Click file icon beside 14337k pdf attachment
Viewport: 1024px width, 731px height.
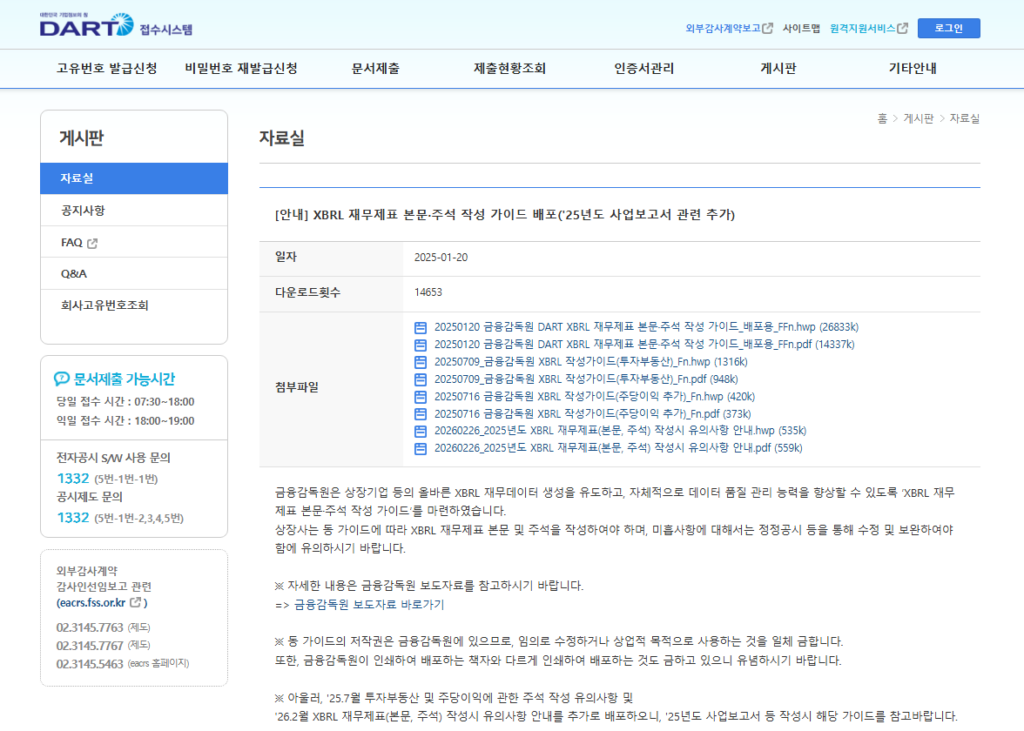[x=421, y=344]
